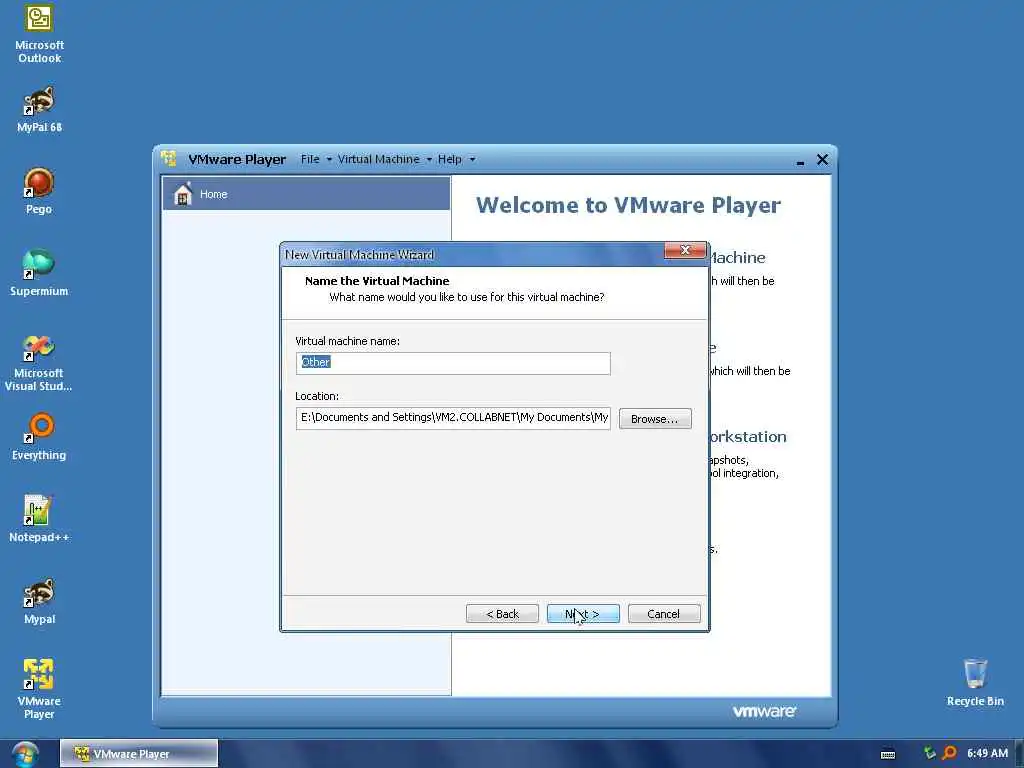Expand the Virtual Machine dropdown arrow

[429, 159]
